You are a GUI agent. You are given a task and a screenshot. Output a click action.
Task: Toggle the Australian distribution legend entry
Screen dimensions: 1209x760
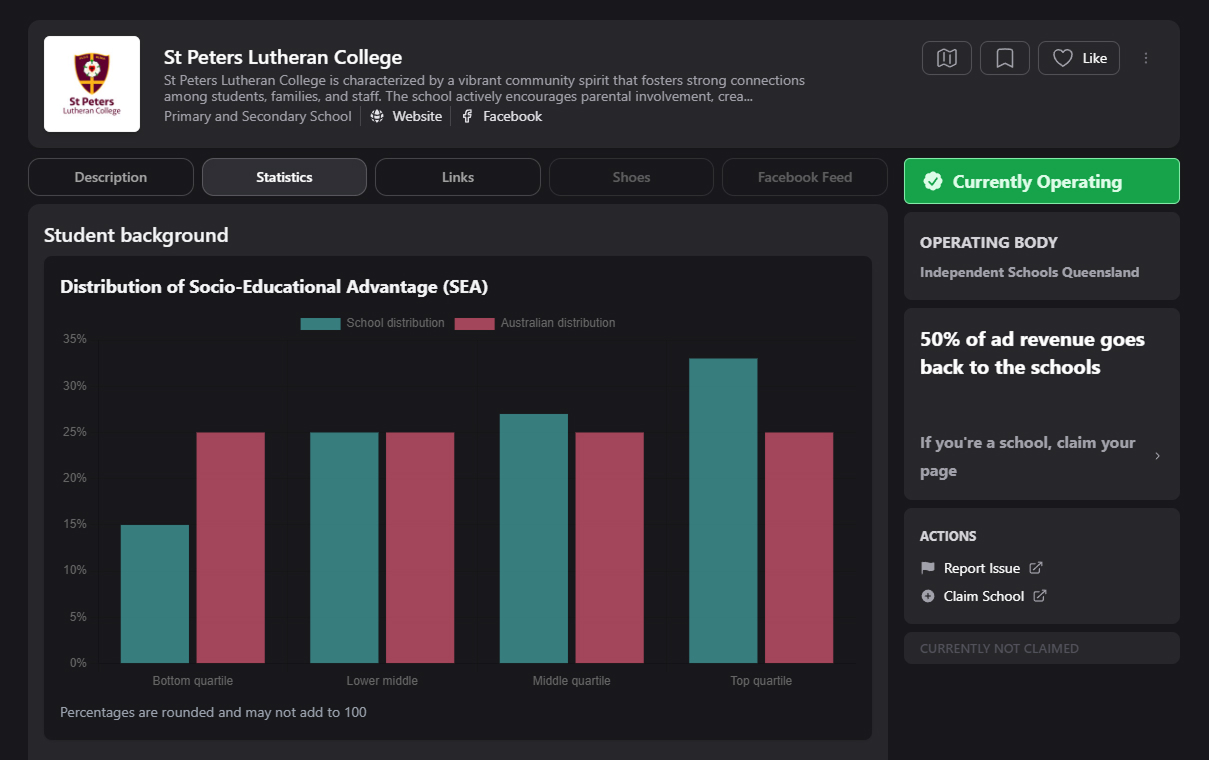click(x=535, y=323)
